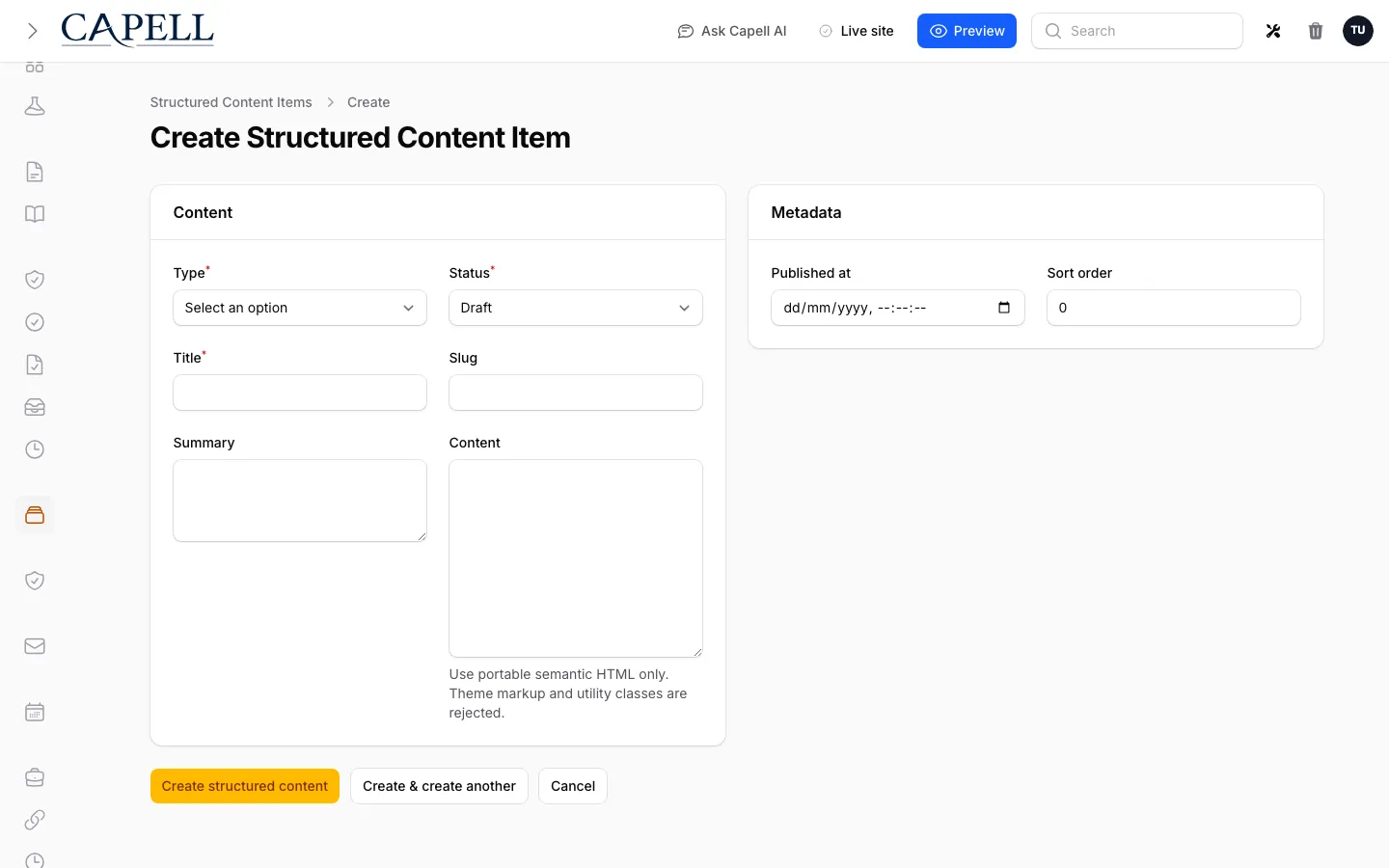1389x868 pixels.
Task: Click Create & create another button
Action: point(439,786)
